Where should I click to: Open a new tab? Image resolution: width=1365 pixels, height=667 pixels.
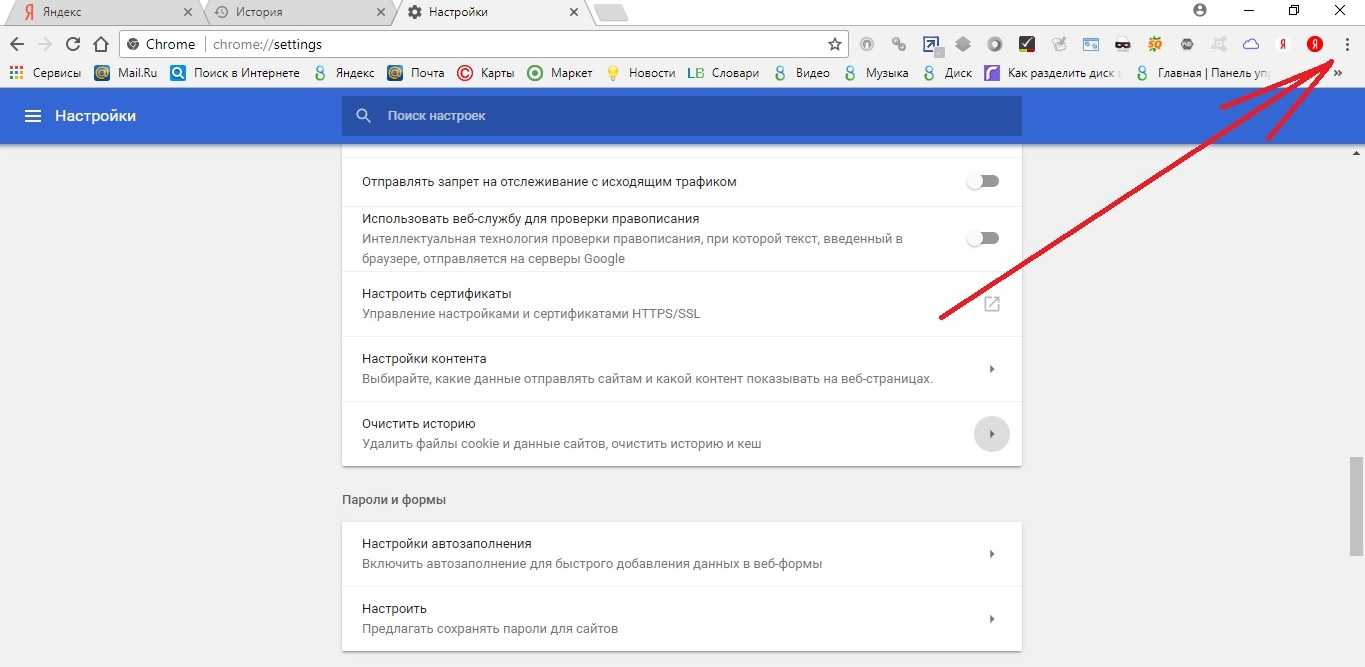pos(610,12)
